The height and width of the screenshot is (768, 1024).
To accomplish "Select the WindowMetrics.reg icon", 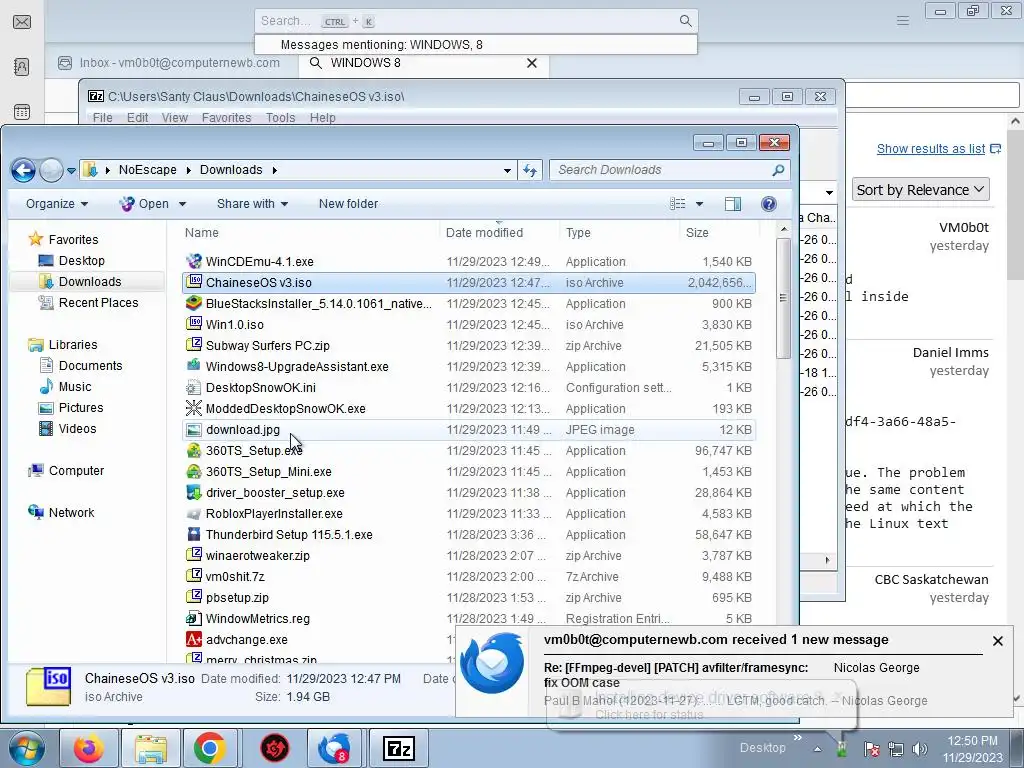I will (194, 618).
